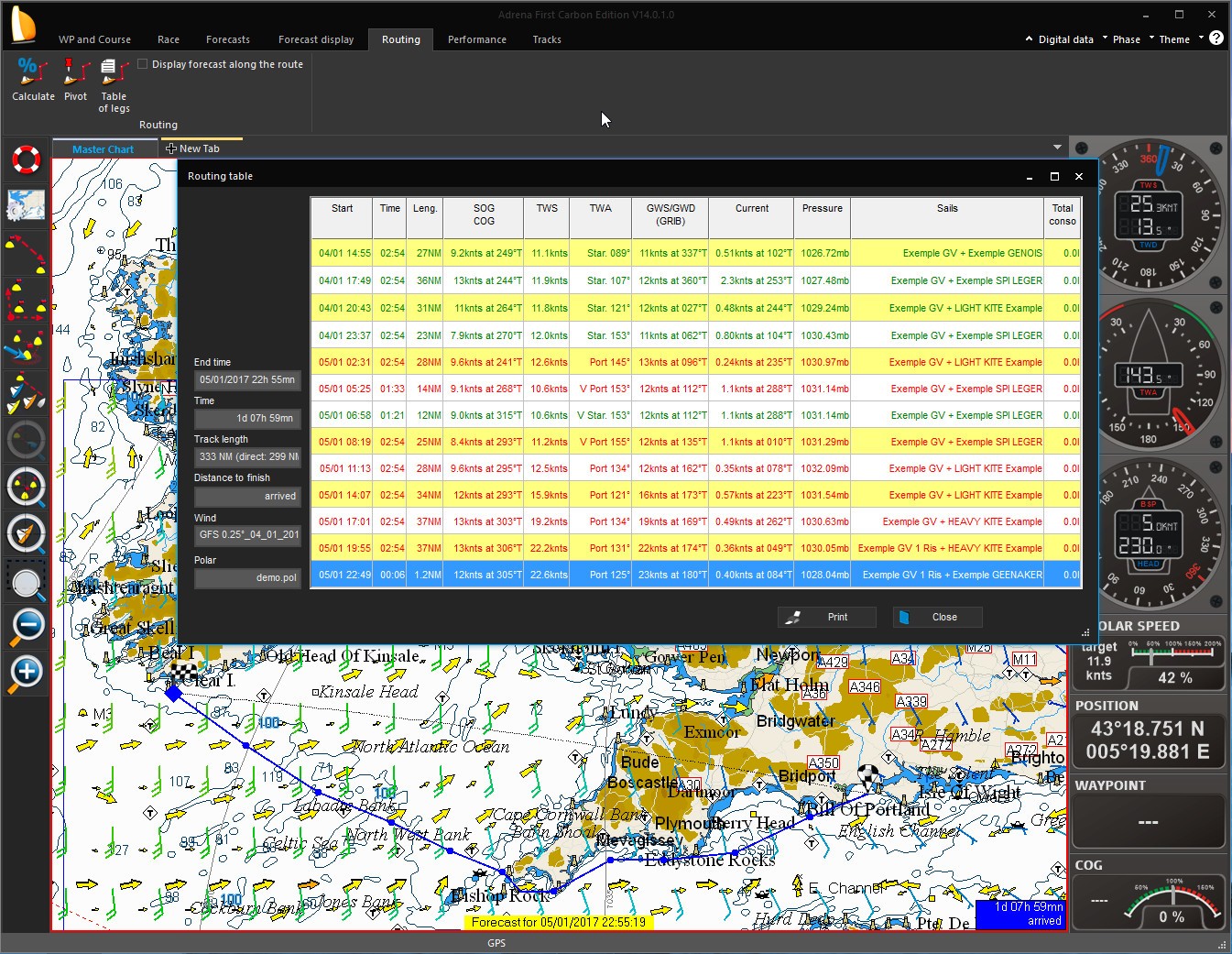The width and height of the screenshot is (1232, 954).
Task: Select the 04/01 14:55 routing row
Action: pos(696,253)
